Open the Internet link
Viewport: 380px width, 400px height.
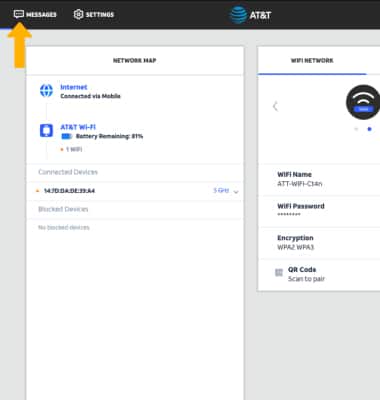[x=74, y=87]
